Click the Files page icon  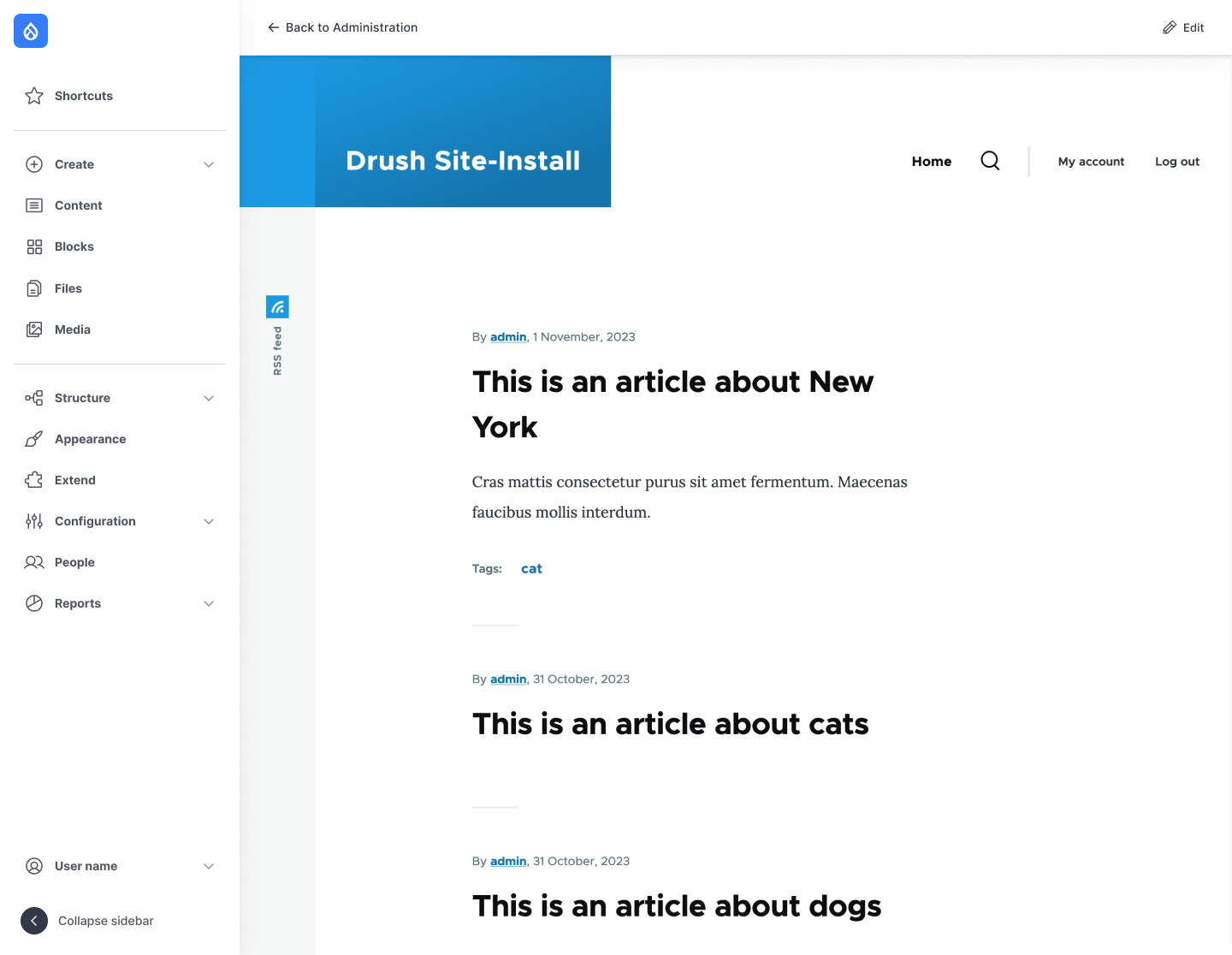click(x=34, y=288)
